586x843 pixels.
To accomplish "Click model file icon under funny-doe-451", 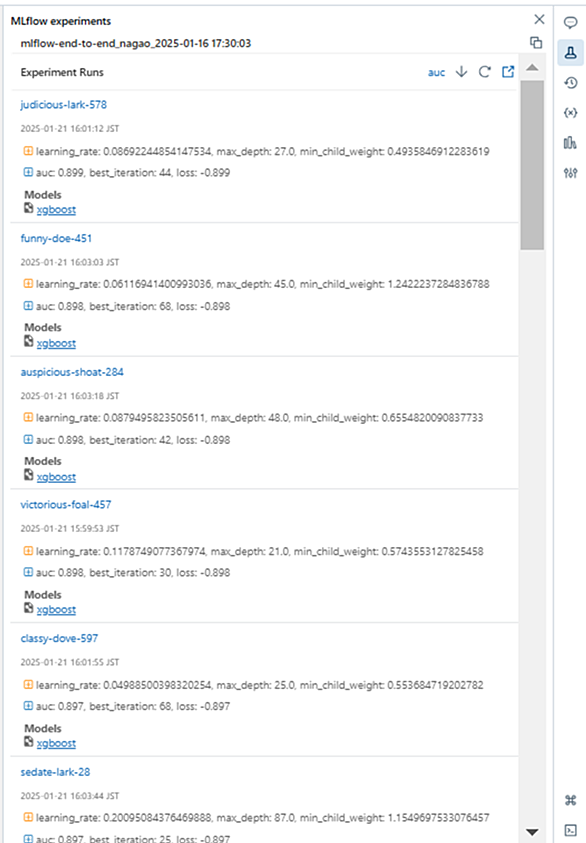I will point(28,341).
